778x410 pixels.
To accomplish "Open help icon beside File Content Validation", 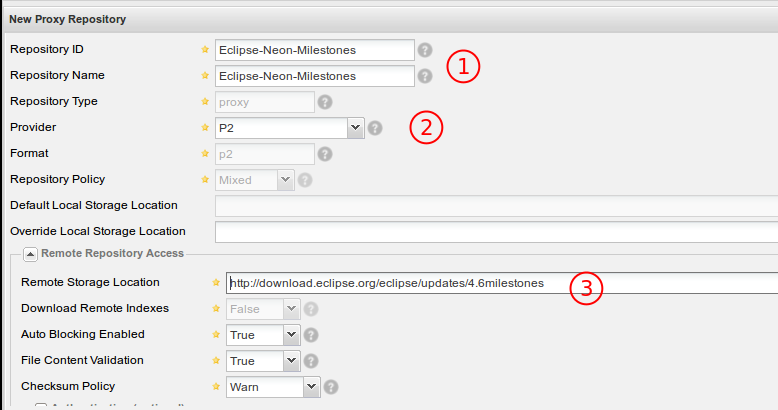I will pyautogui.click(x=311, y=361).
